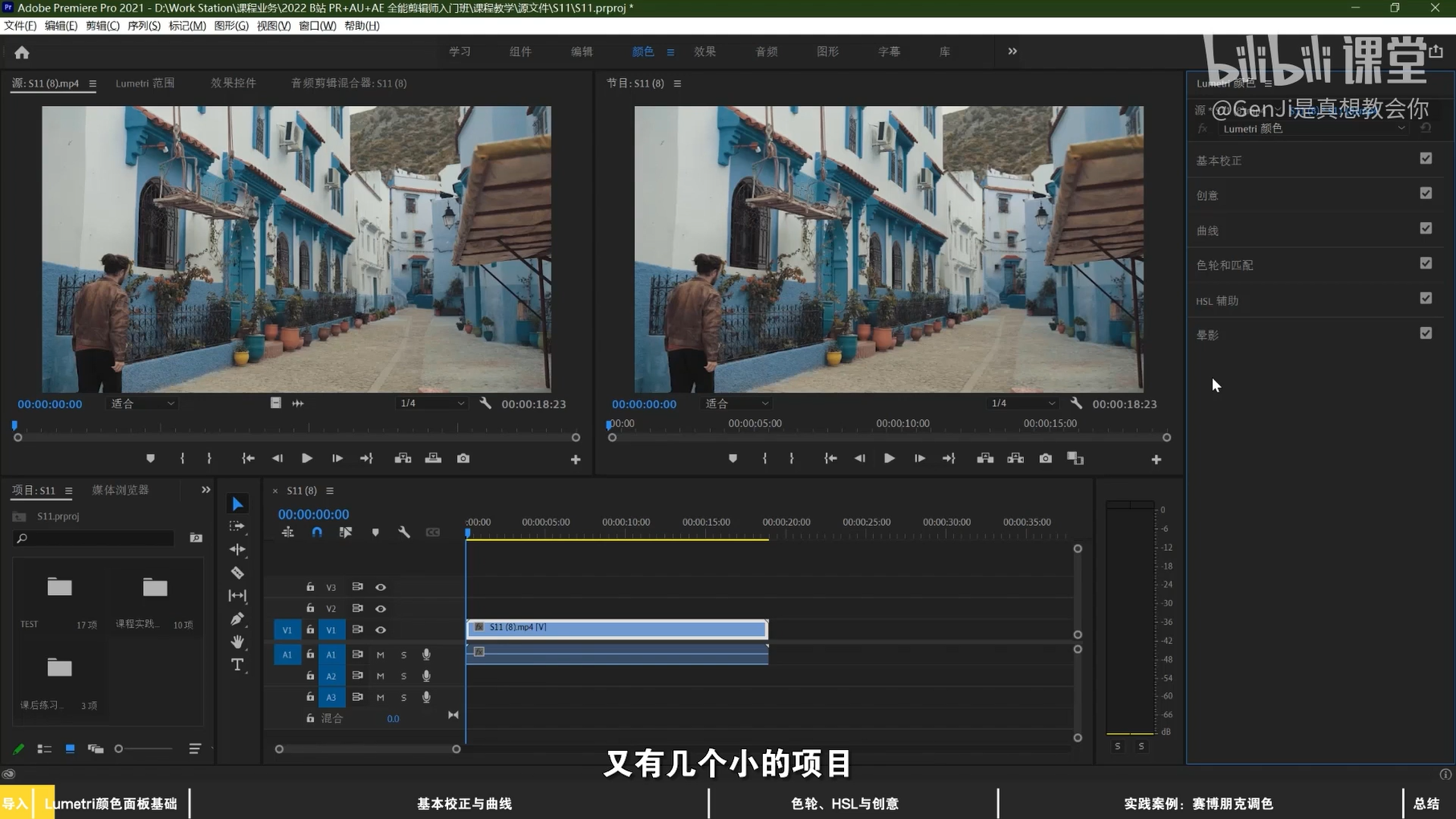Select the Slip tool
Image resolution: width=1456 pixels, height=819 pixels.
coord(238,596)
